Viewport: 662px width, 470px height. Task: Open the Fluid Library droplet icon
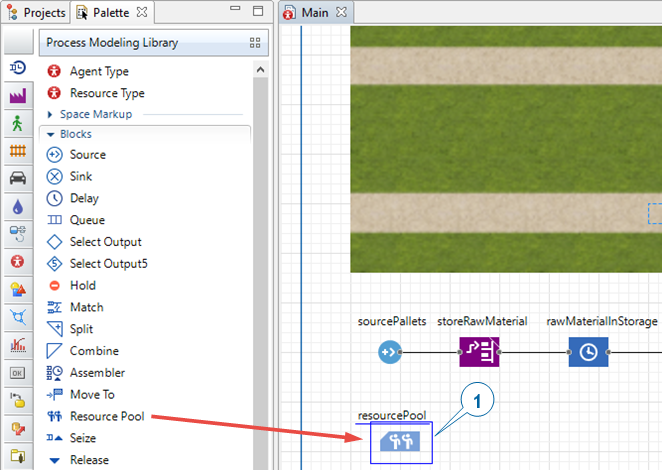18,206
